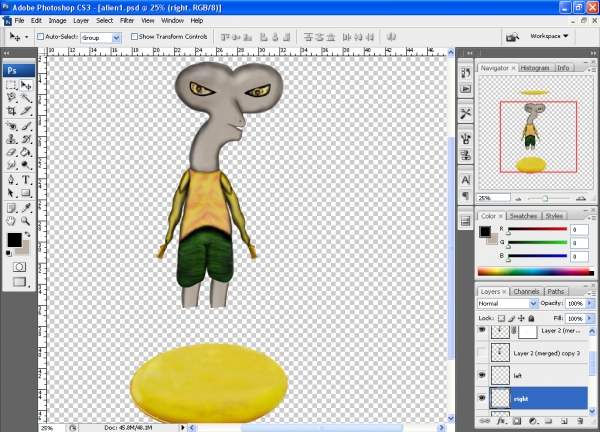Create new adjustment layer

coord(533,421)
